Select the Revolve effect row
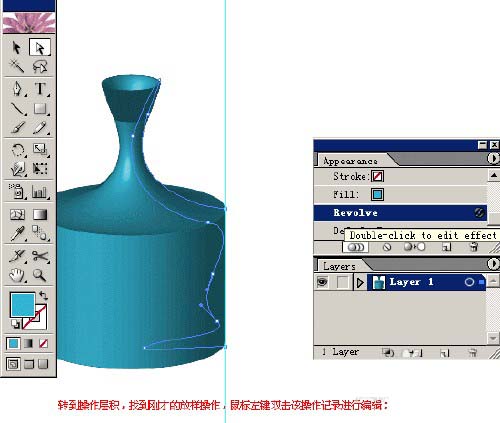The width and height of the screenshot is (500, 423). click(400, 213)
